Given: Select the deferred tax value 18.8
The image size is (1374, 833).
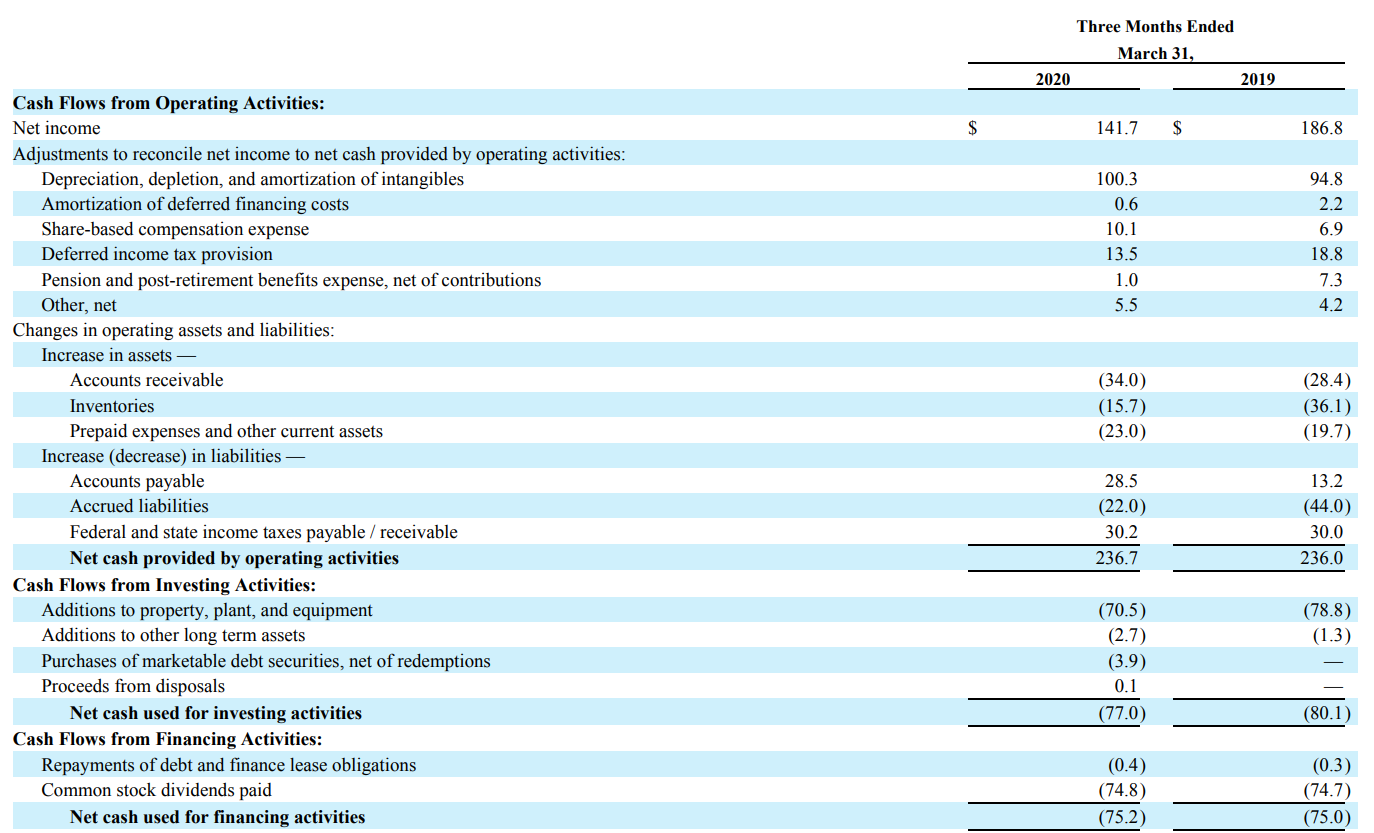Looking at the screenshot, I should [x=1326, y=254].
